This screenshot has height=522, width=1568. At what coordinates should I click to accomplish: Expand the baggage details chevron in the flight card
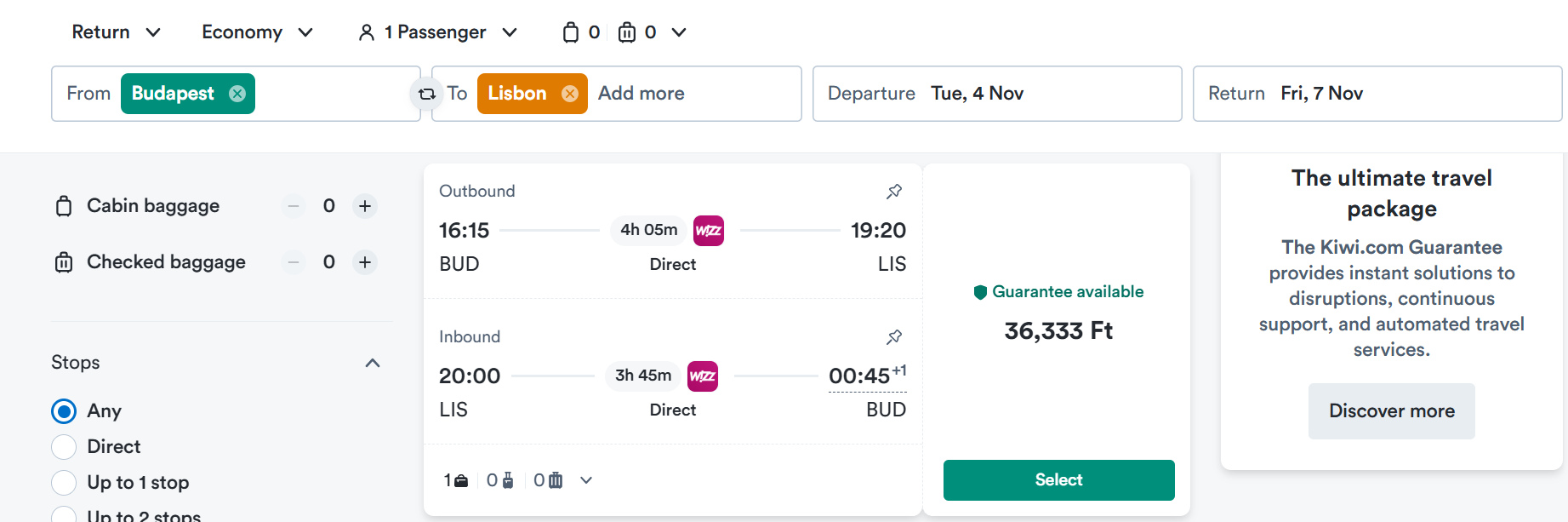pyautogui.click(x=586, y=480)
